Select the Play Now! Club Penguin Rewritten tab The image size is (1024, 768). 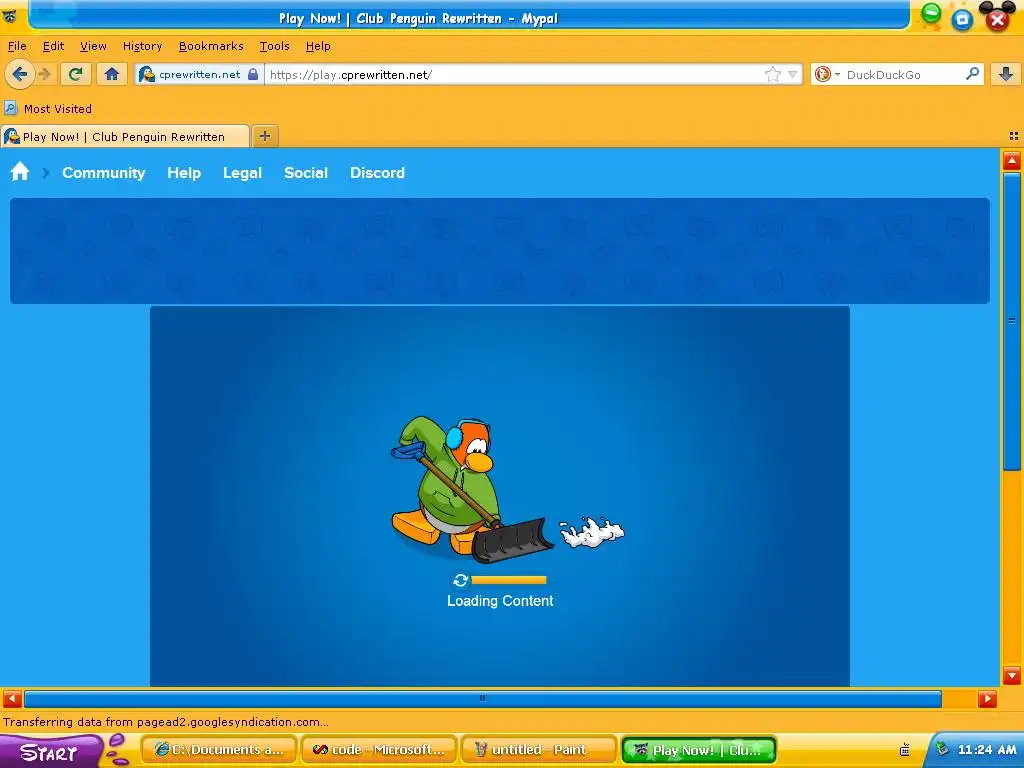(124, 136)
